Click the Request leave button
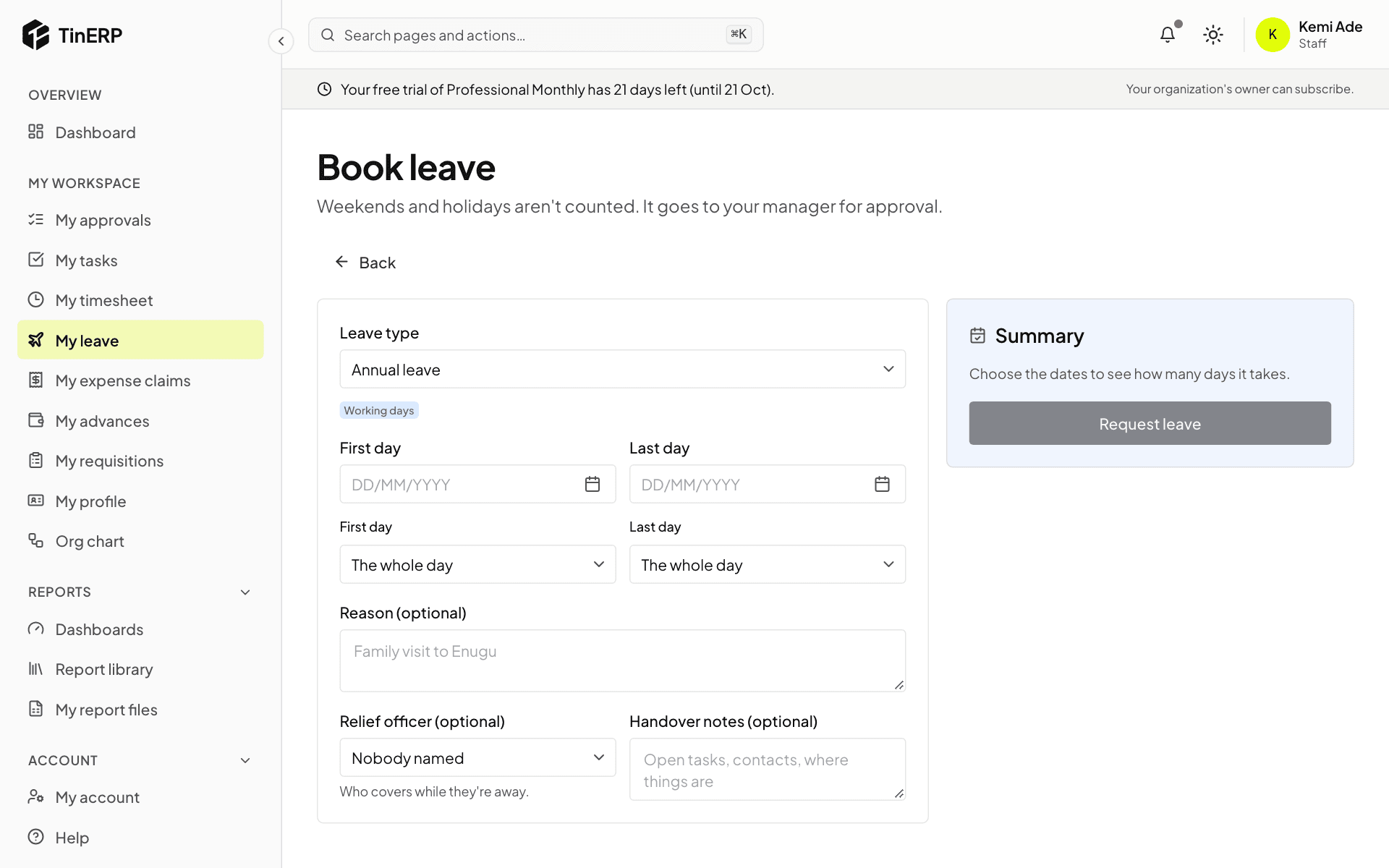1389x868 pixels. [1150, 423]
